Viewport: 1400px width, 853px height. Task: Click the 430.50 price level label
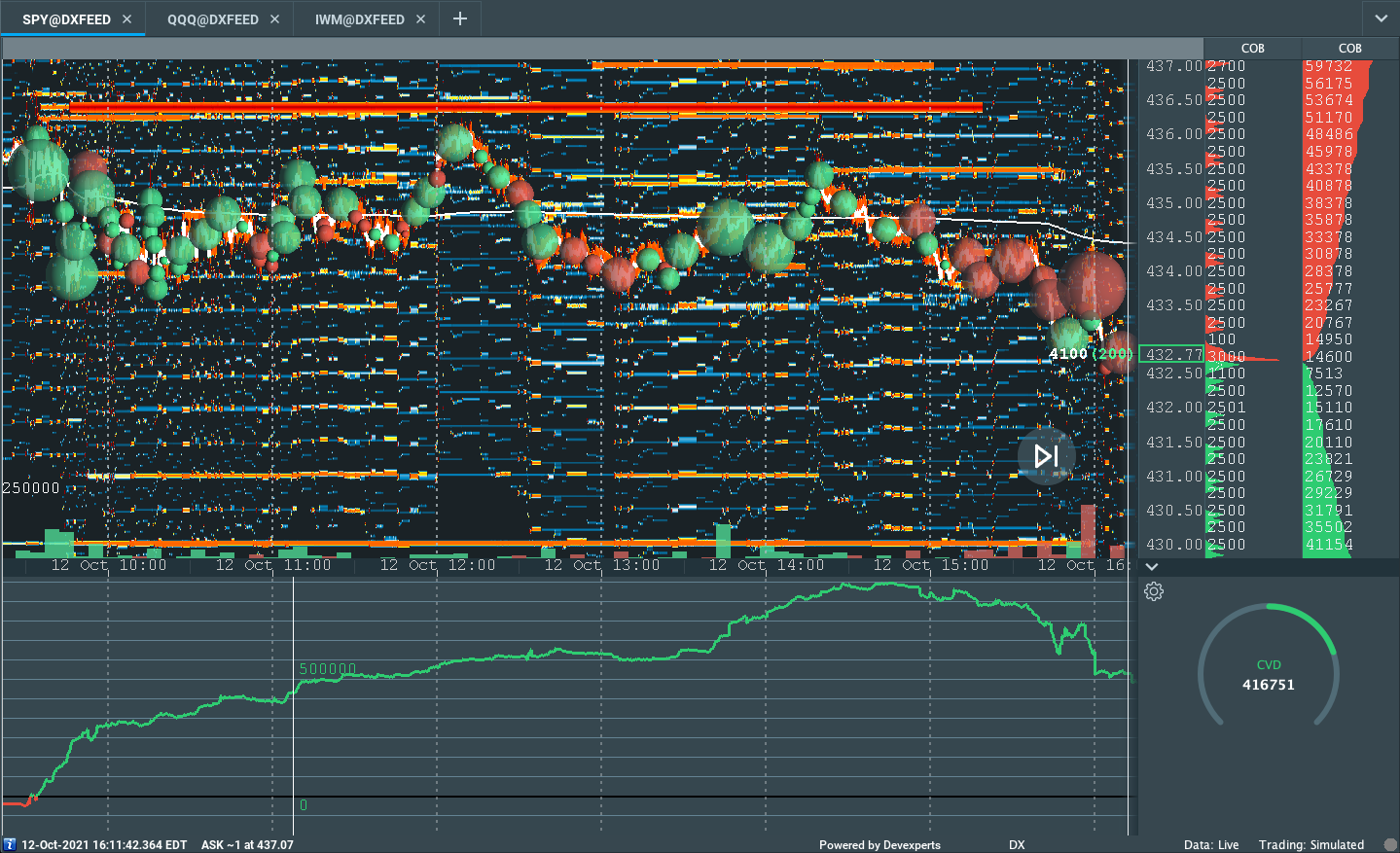click(x=1174, y=511)
